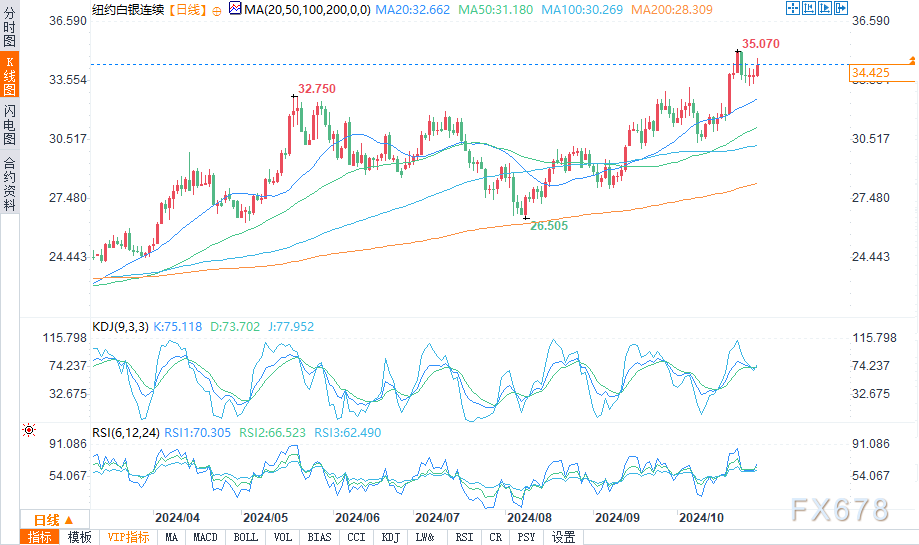Open the 分时图 time-sharing chart tab
Image resolution: width=919 pixels, height=545 pixels.
coord(9,26)
